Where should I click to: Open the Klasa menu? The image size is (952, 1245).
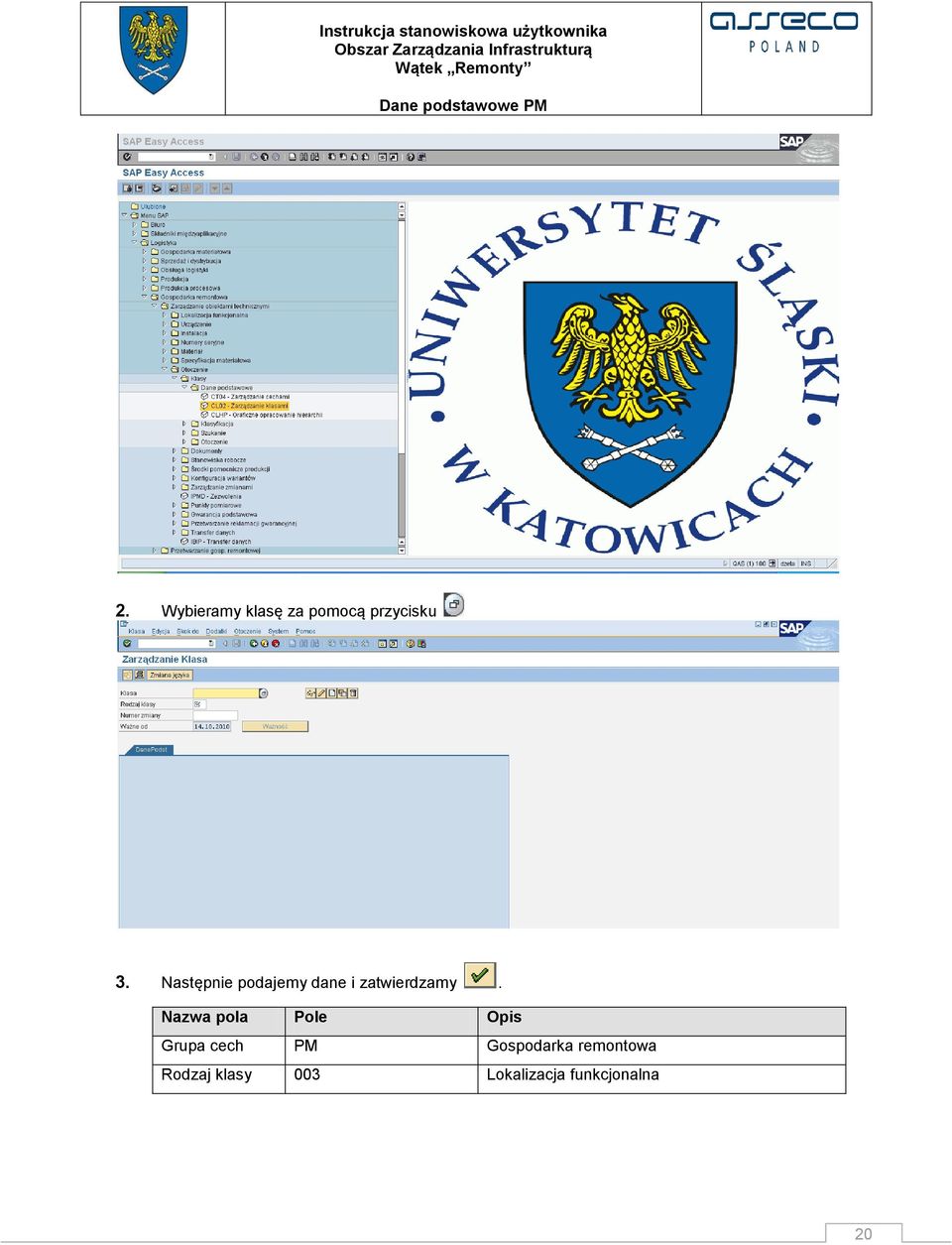click(x=137, y=631)
